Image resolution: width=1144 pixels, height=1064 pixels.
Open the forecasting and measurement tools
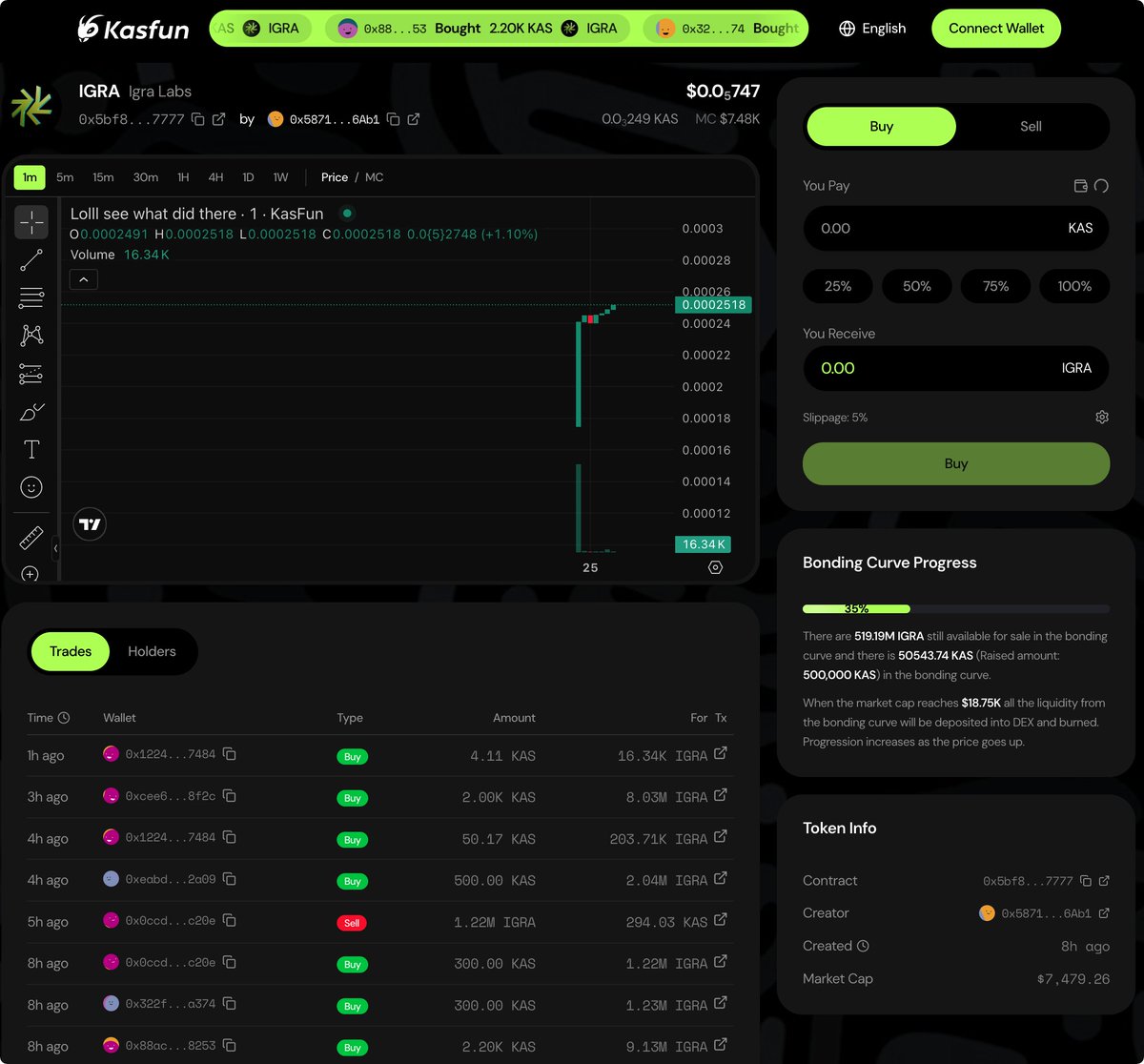coord(31,374)
